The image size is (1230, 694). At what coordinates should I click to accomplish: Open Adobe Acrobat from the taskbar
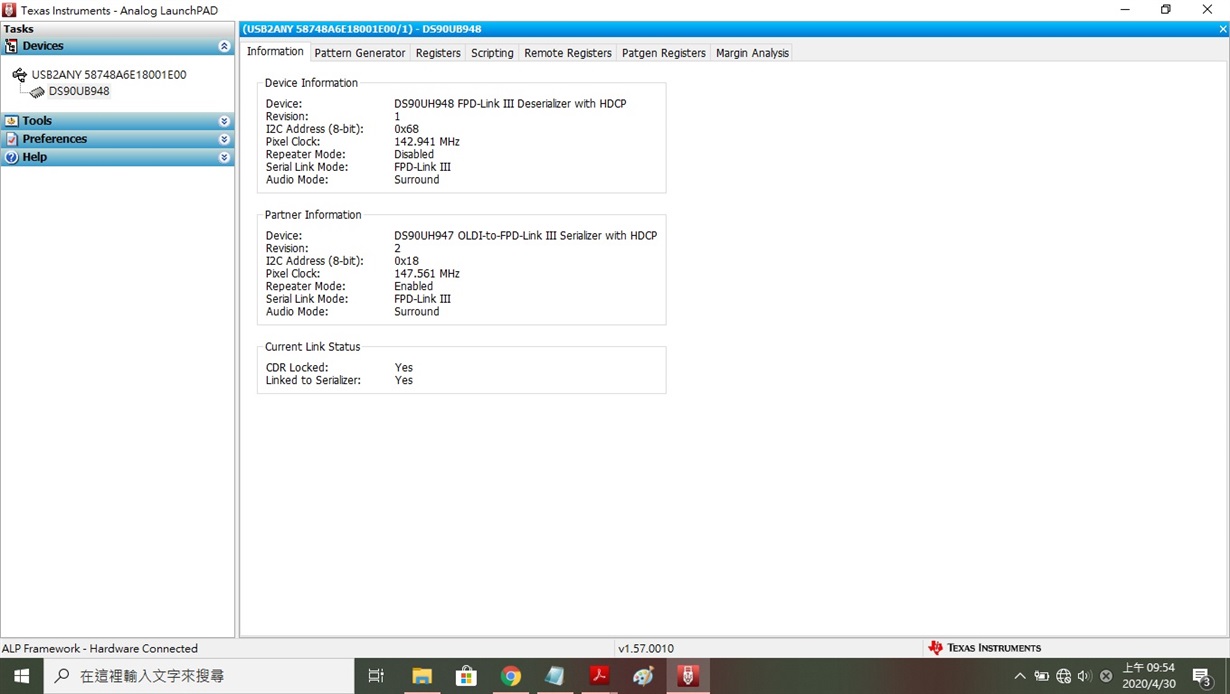coord(599,676)
